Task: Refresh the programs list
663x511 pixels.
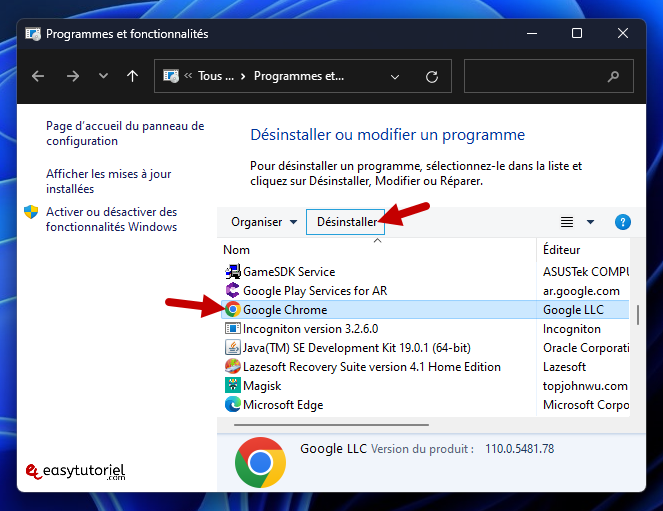Action: click(x=432, y=77)
